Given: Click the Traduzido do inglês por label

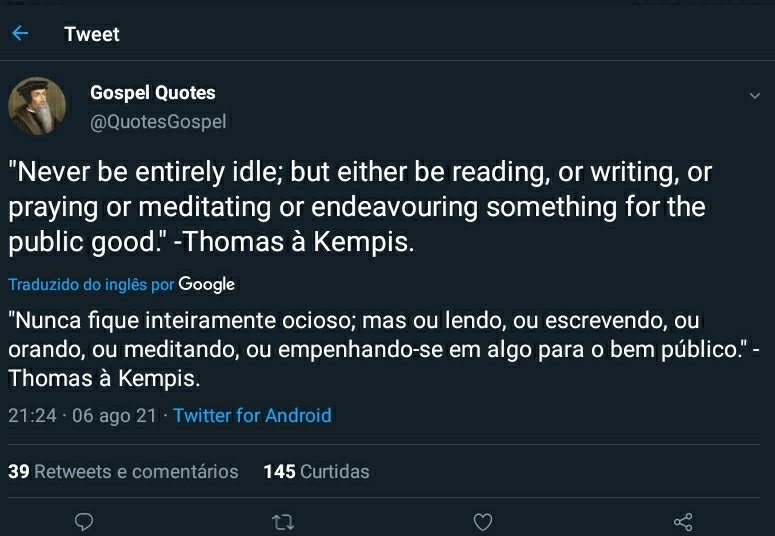Looking at the screenshot, I should [91, 285].
